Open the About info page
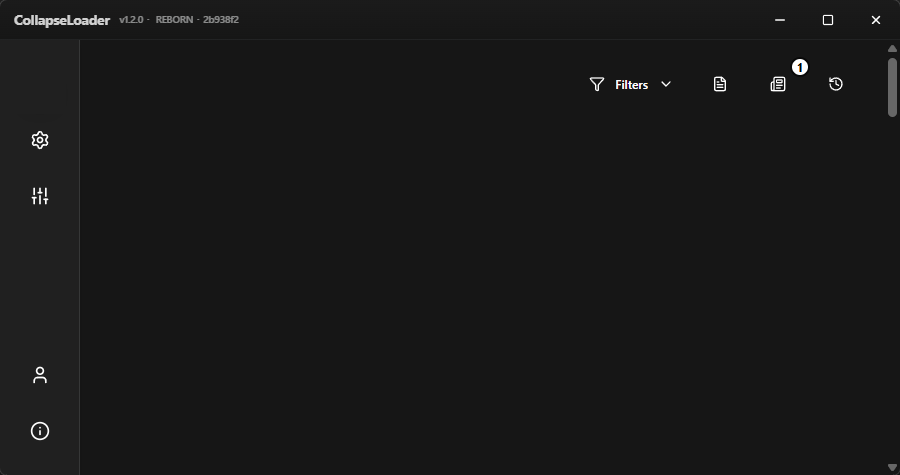The height and width of the screenshot is (475, 900). 40,431
